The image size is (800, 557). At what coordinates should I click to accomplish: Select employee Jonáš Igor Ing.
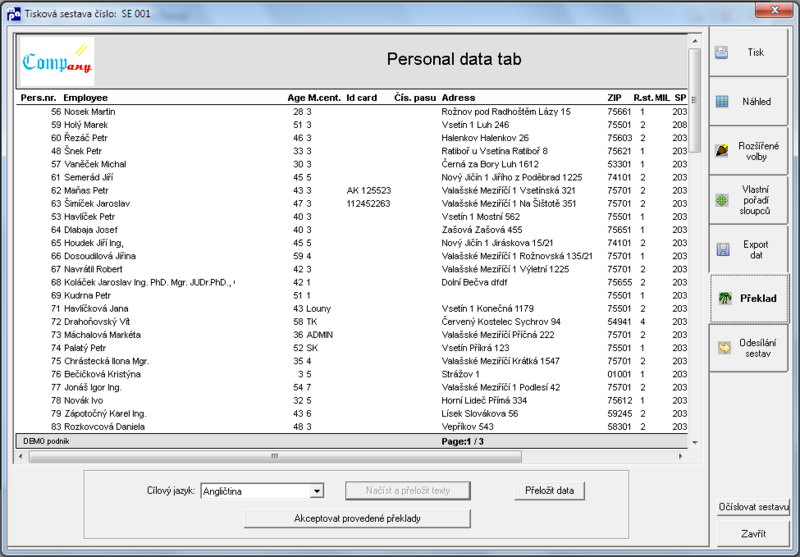coord(93,388)
